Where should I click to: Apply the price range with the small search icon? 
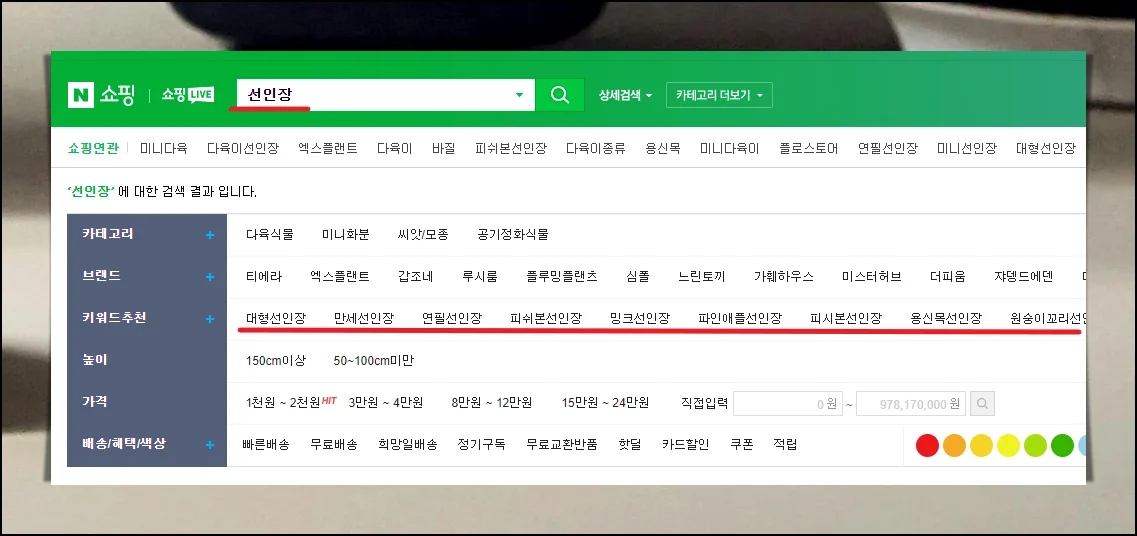click(x=983, y=403)
